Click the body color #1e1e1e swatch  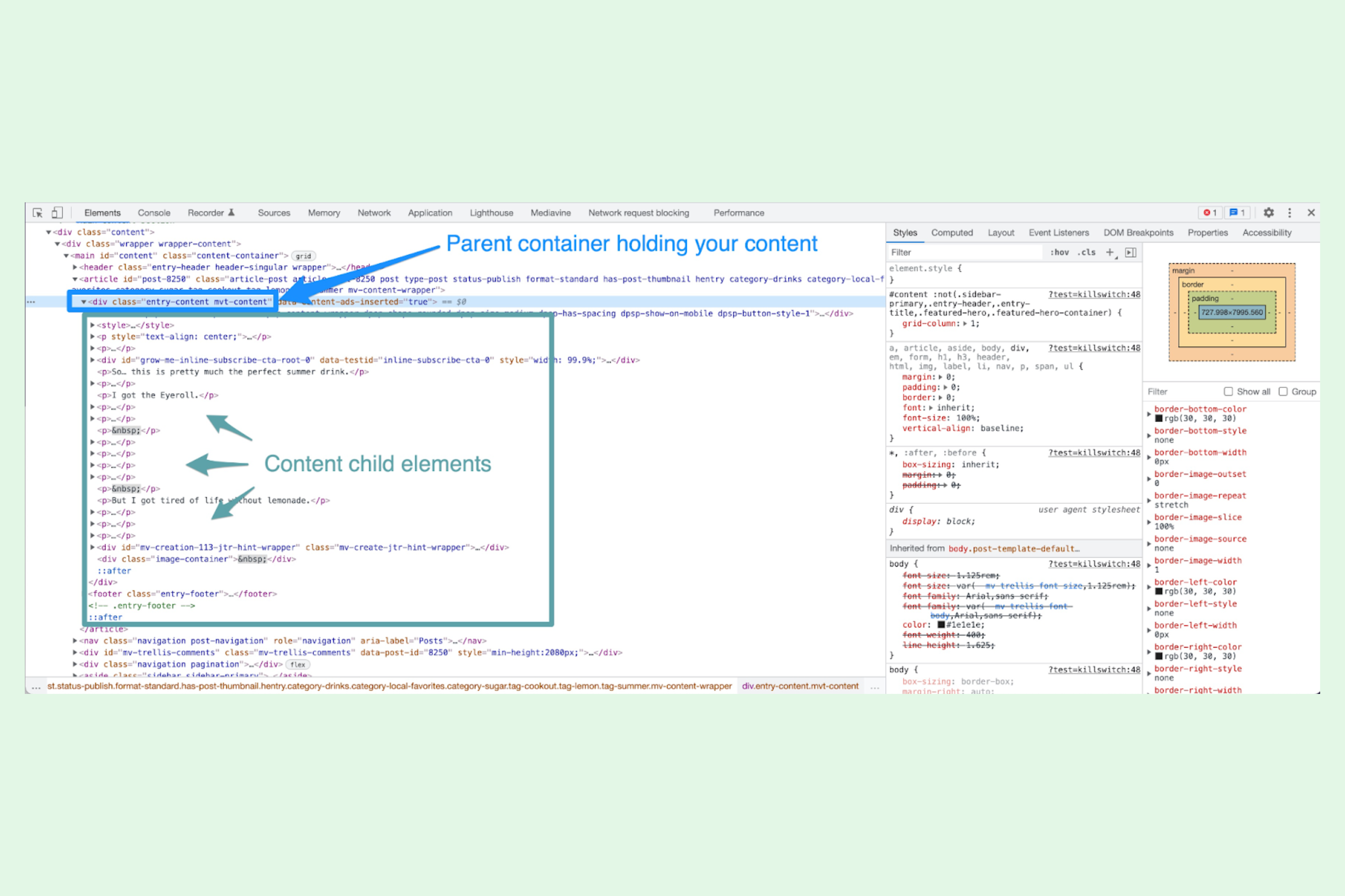(941, 625)
